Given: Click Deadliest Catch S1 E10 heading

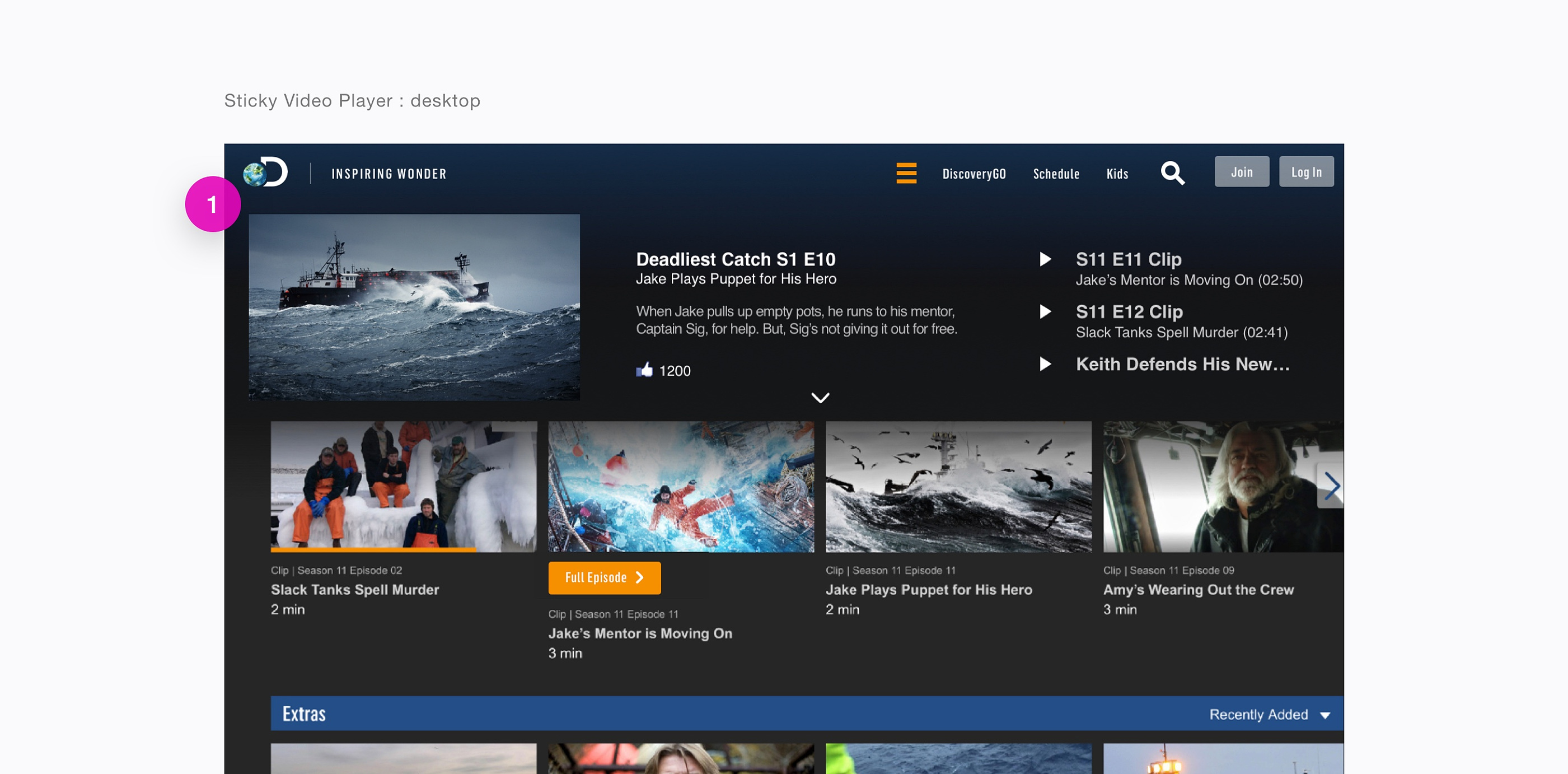Looking at the screenshot, I should (736, 259).
